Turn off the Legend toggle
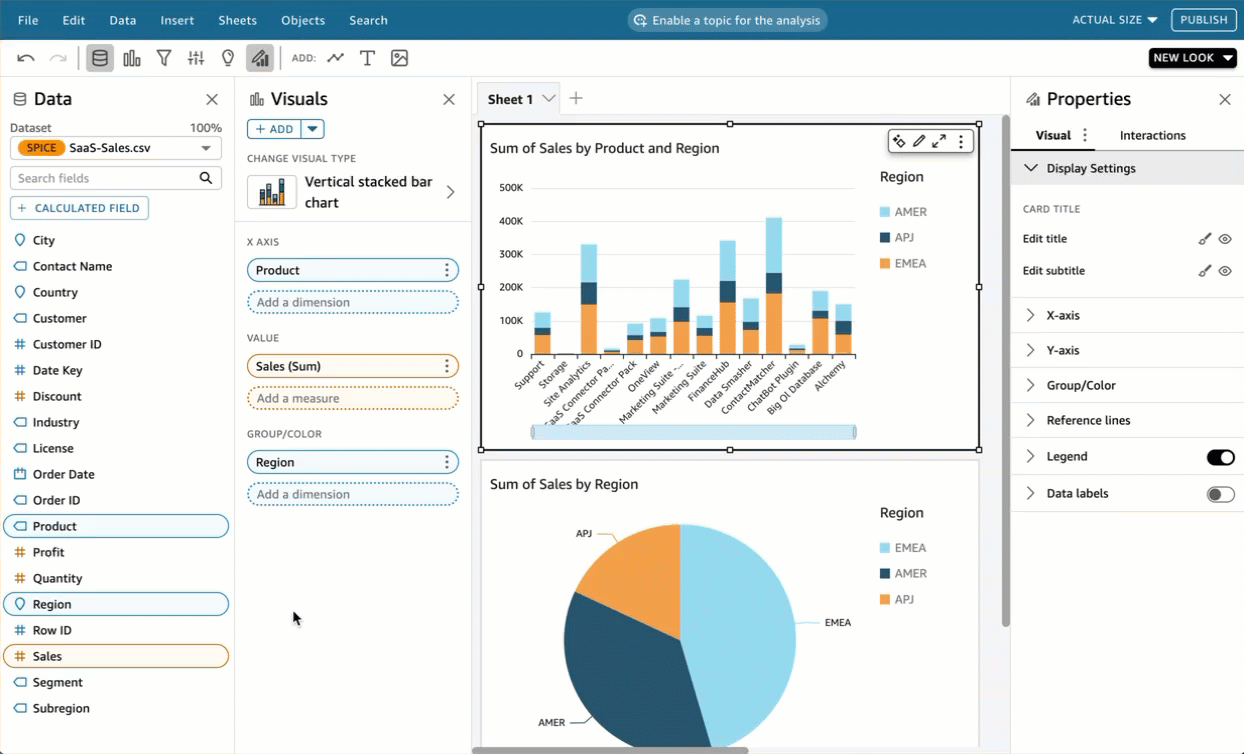The height and width of the screenshot is (754, 1244). [x=1220, y=457]
